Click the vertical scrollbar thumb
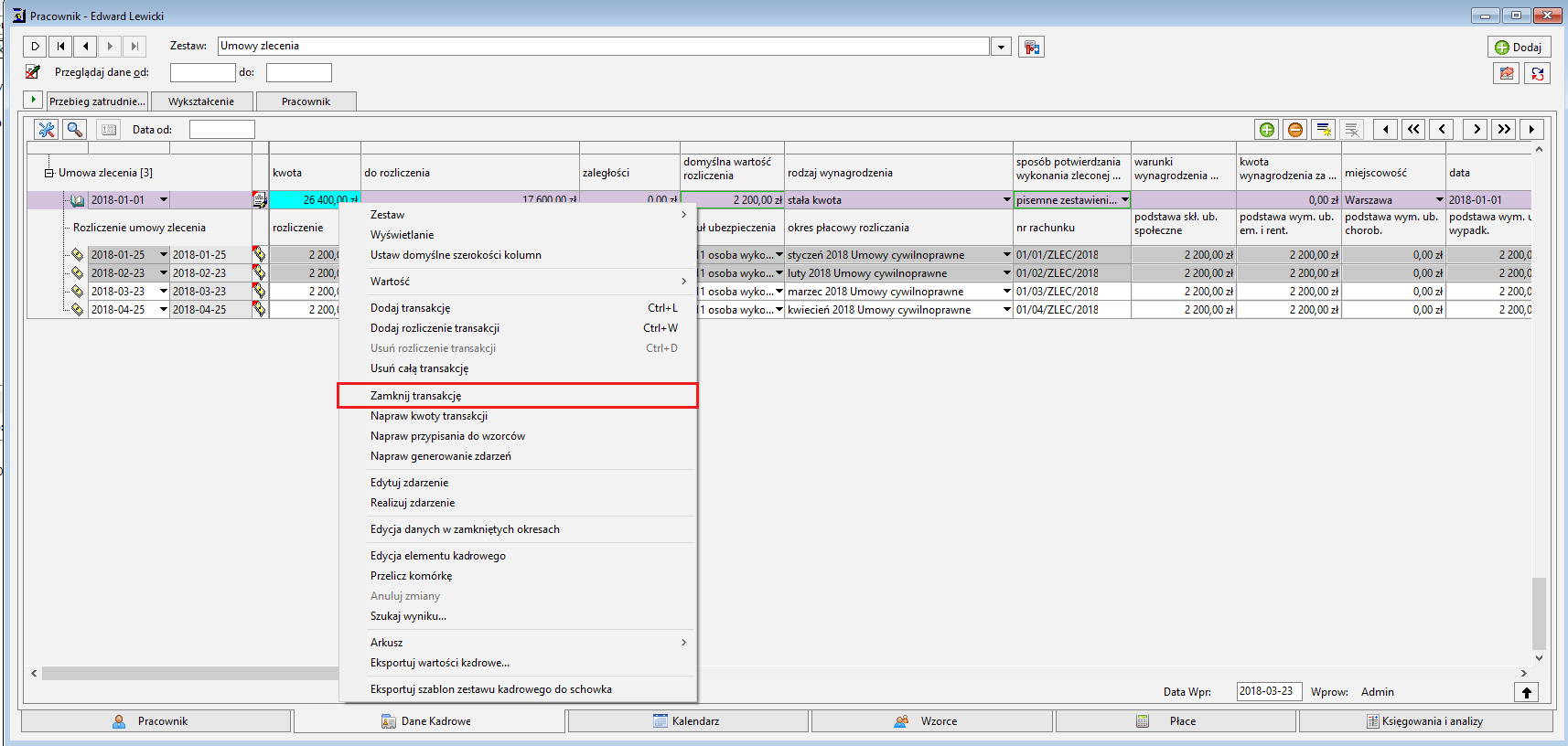The image size is (1568, 746). [x=1539, y=613]
